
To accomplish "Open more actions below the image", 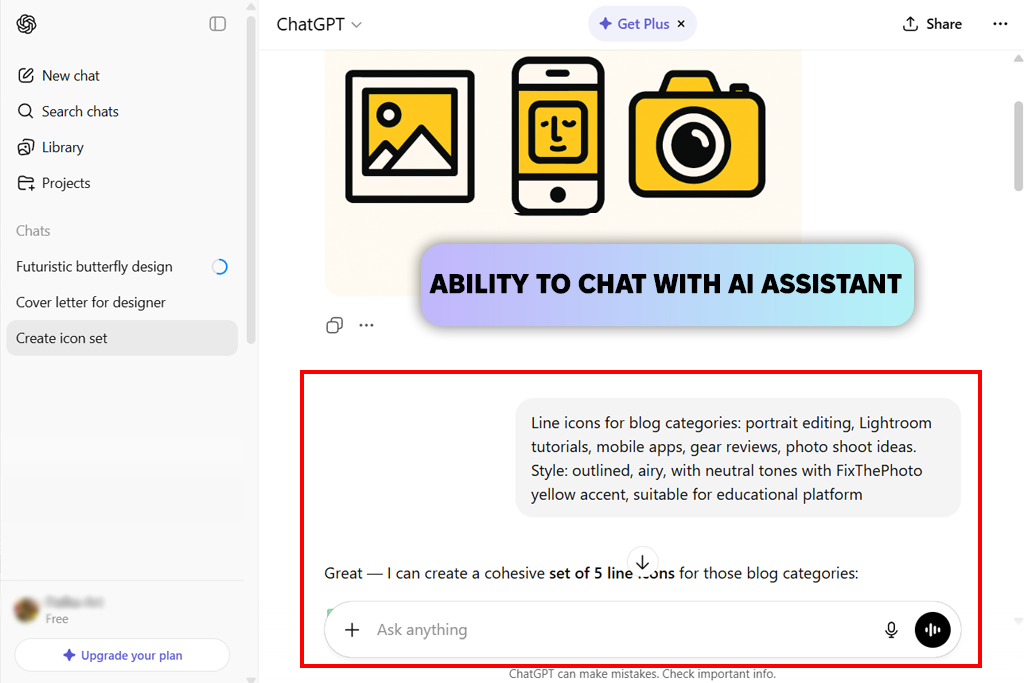I will coord(366,325).
